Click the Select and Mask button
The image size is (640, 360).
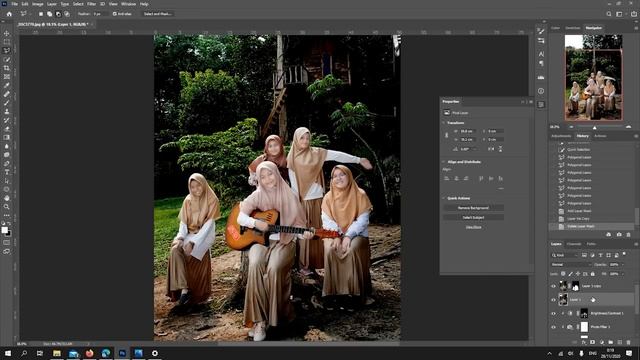point(158,14)
